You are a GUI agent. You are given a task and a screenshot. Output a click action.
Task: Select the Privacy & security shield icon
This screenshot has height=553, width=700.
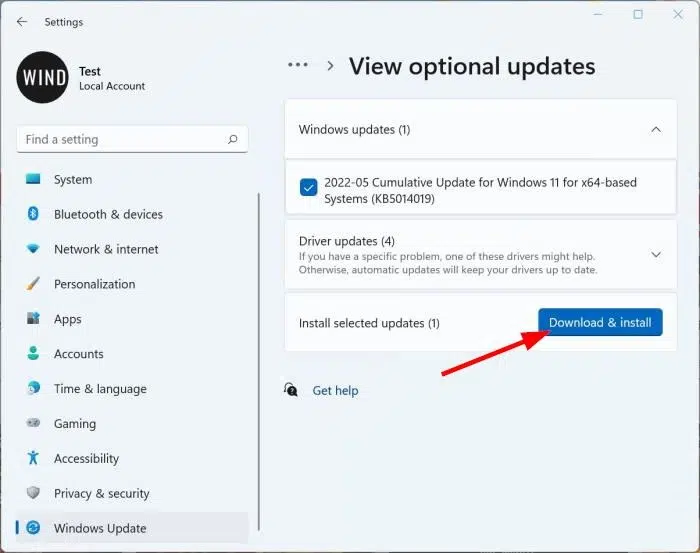tap(33, 493)
